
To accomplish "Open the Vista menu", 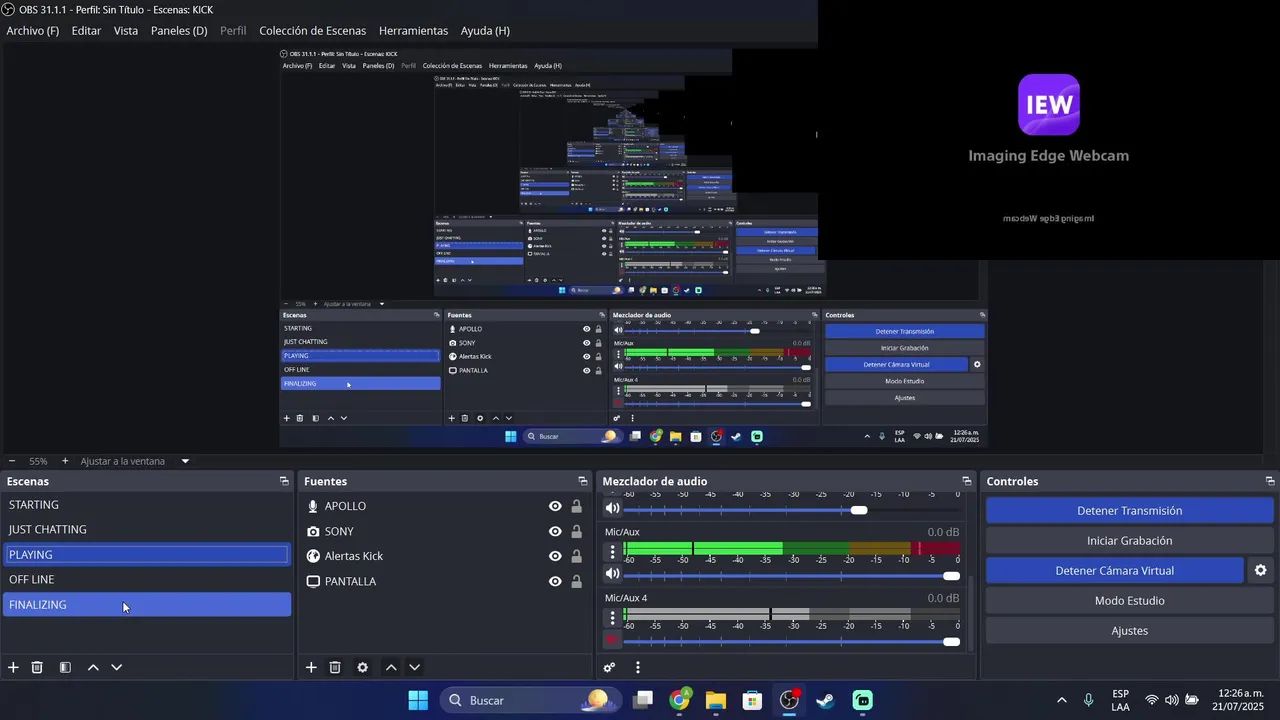I will [126, 31].
